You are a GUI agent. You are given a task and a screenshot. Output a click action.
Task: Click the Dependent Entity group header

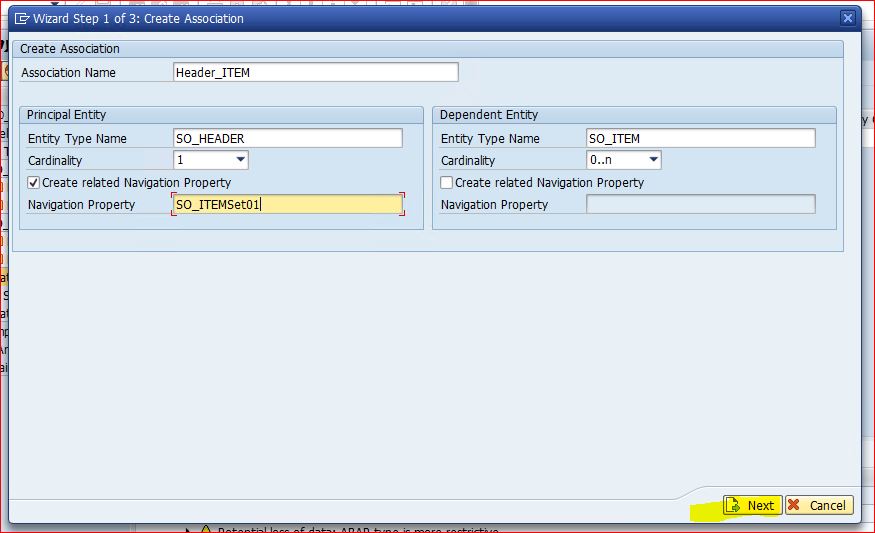click(x=489, y=115)
